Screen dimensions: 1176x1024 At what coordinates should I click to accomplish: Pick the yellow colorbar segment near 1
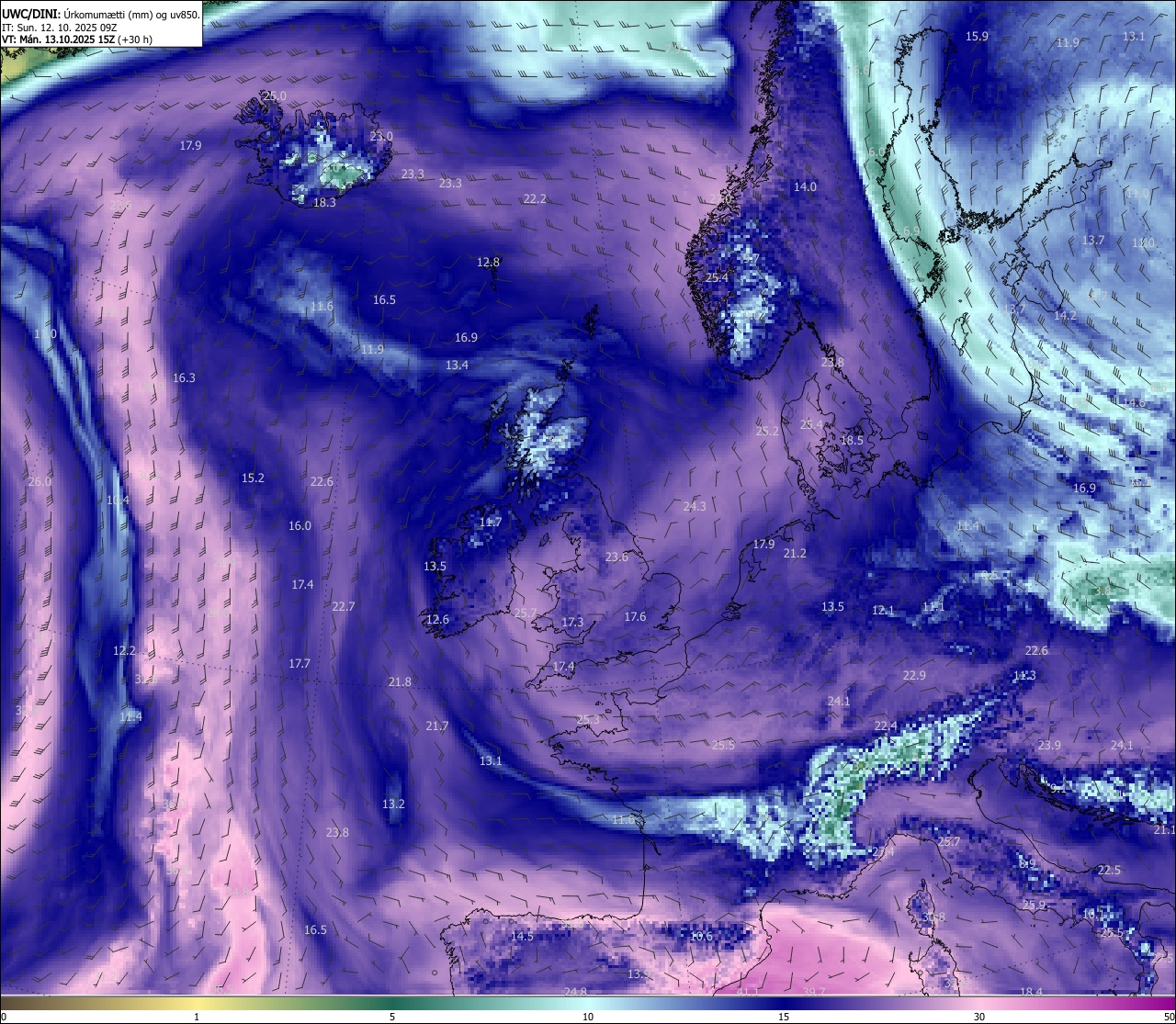tap(197, 1003)
